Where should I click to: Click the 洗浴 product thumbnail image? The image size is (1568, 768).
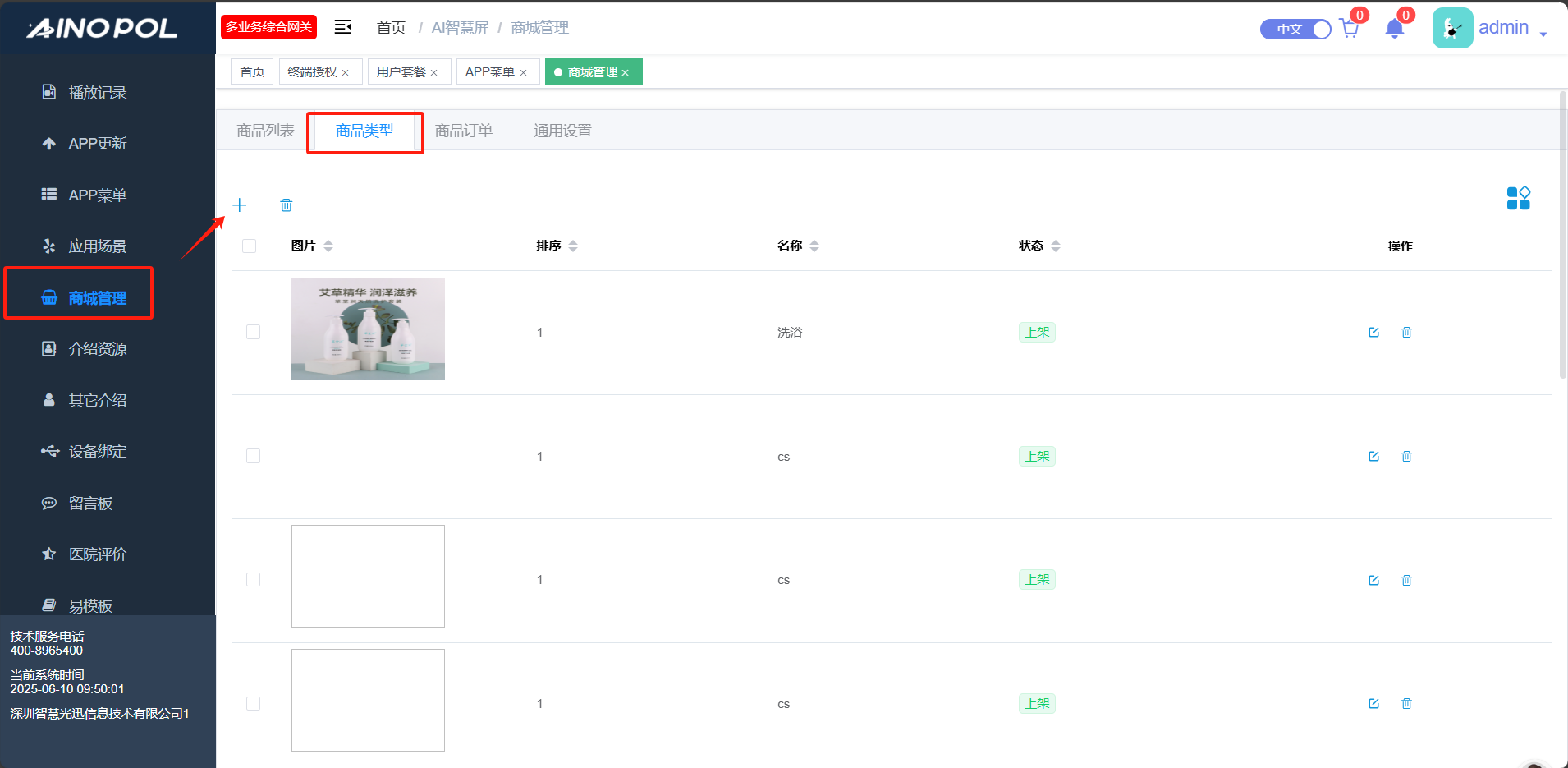[x=368, y=329]
